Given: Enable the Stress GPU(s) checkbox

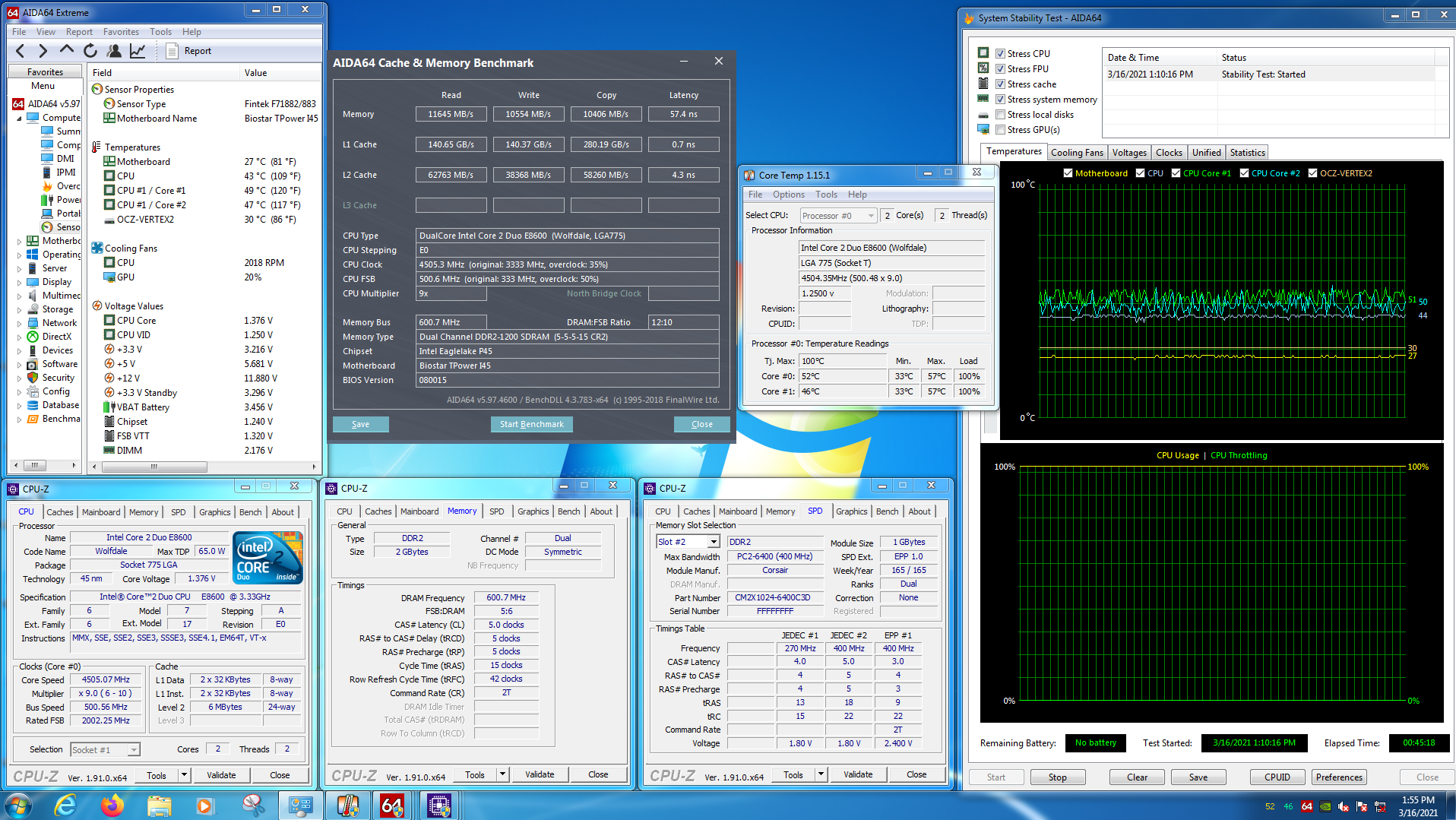Looking at the screenshot, I should [x=1001, y=129].
